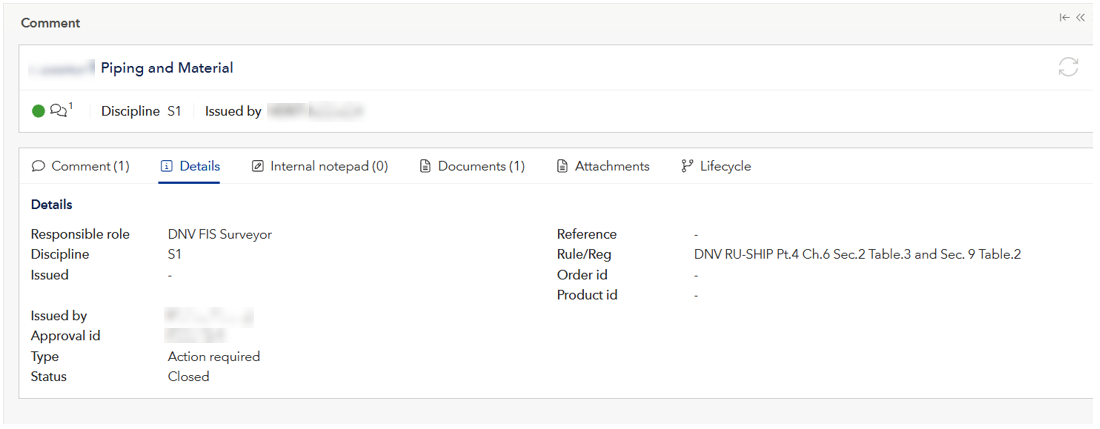This screenshot has height=429, width=1100.
Task: Click the refresh icon for the comment
Action: coord(1068,67)
